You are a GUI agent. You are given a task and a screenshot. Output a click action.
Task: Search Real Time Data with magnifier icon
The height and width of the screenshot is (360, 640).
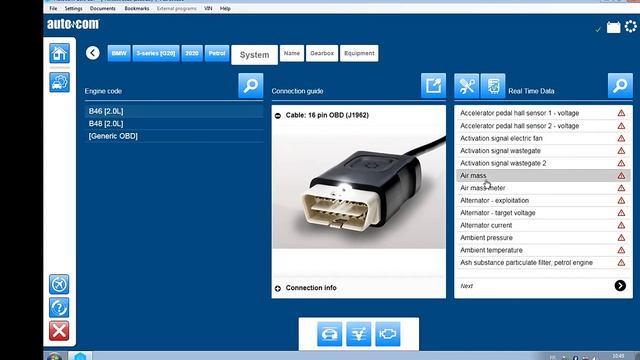click(620, 85)
